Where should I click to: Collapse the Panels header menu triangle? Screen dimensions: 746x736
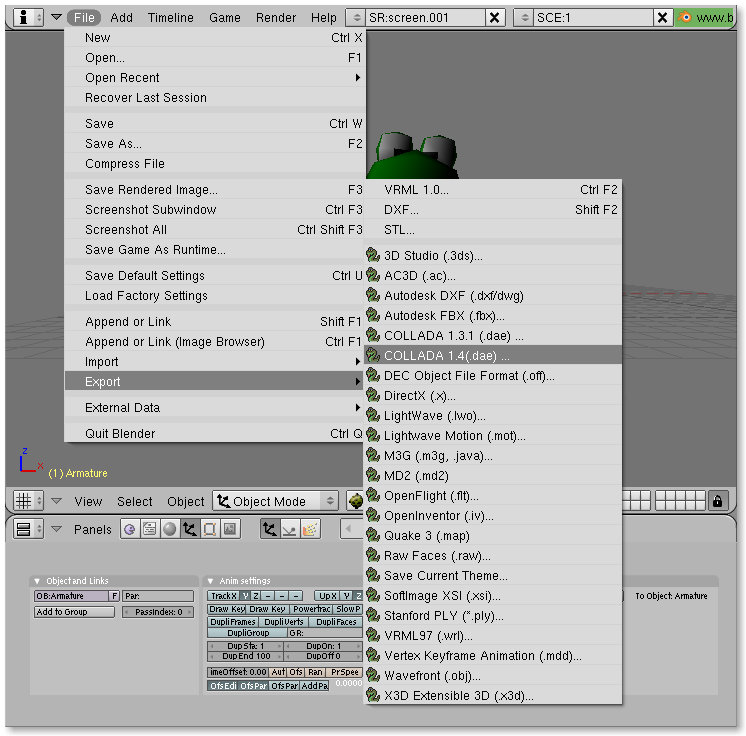point(56,529)
